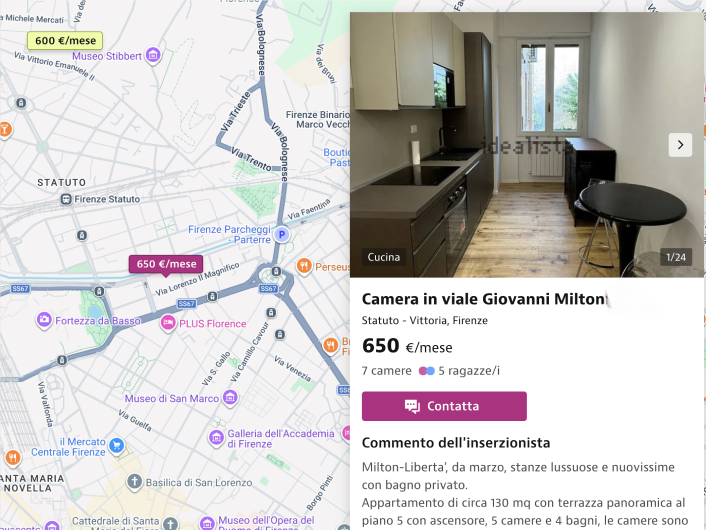706x530 pixels.
Task: Select the Basilica di San Lorenzo icon
Action: 135,485
